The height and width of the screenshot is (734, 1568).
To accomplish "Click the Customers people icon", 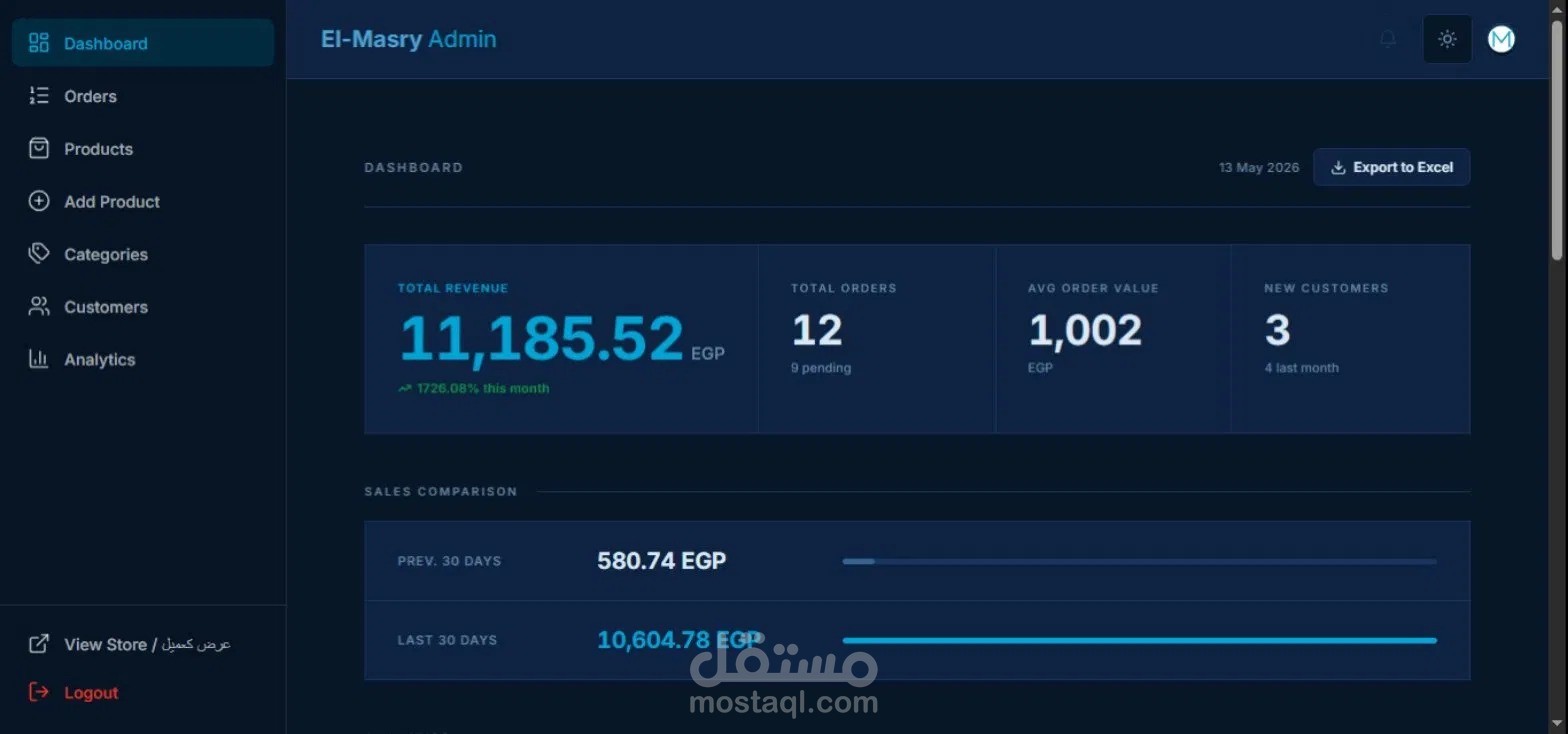I will pos(39,307).
